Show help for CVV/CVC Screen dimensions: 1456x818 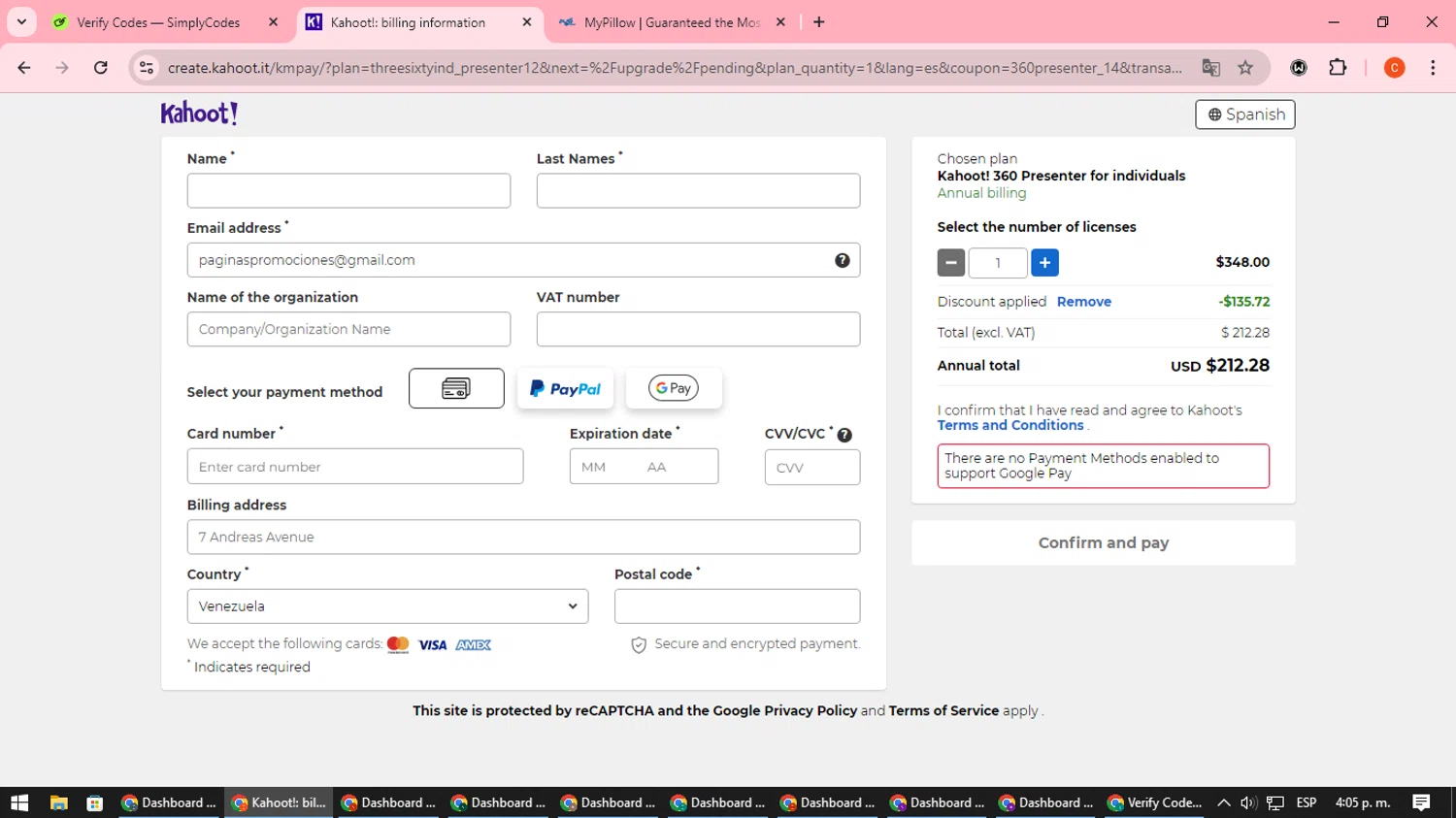coord(844,435)
